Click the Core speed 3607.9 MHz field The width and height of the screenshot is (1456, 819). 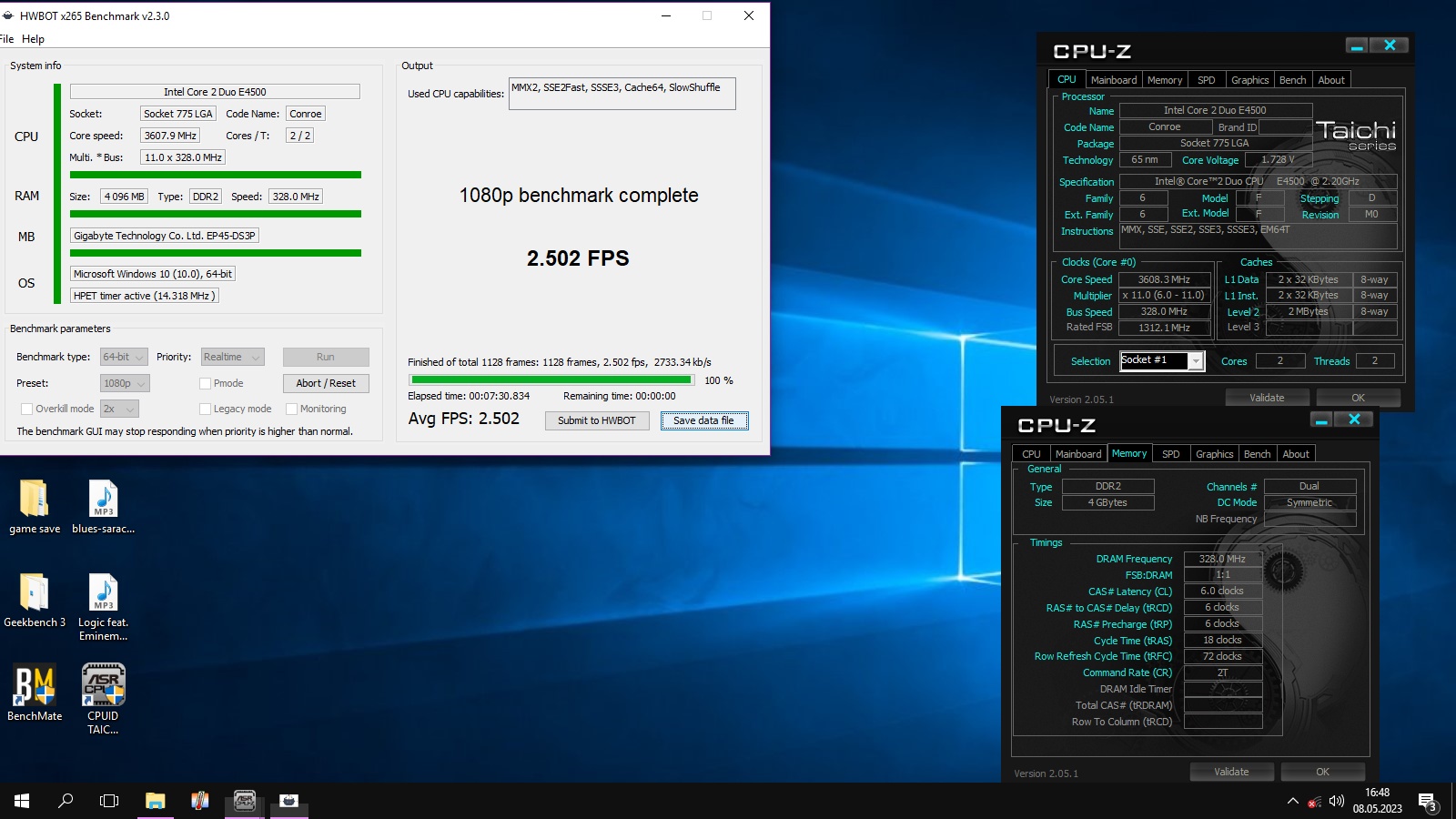click(x=170, y=136)
